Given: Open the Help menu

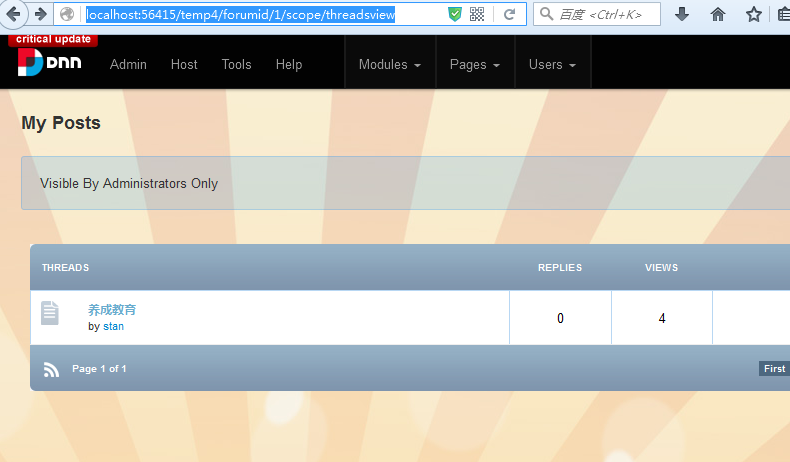Looking at the screenshot, I should click(289, 64).
